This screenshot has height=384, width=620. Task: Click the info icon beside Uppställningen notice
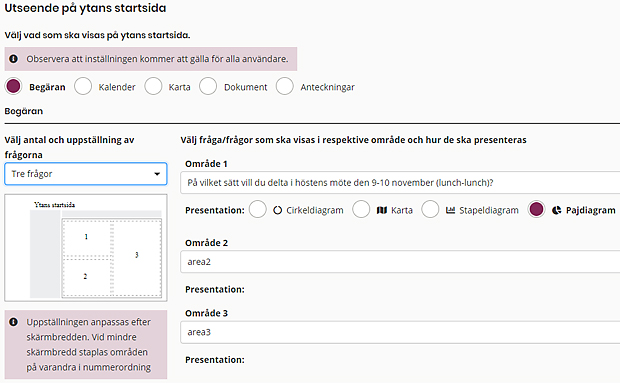(13, 322)
